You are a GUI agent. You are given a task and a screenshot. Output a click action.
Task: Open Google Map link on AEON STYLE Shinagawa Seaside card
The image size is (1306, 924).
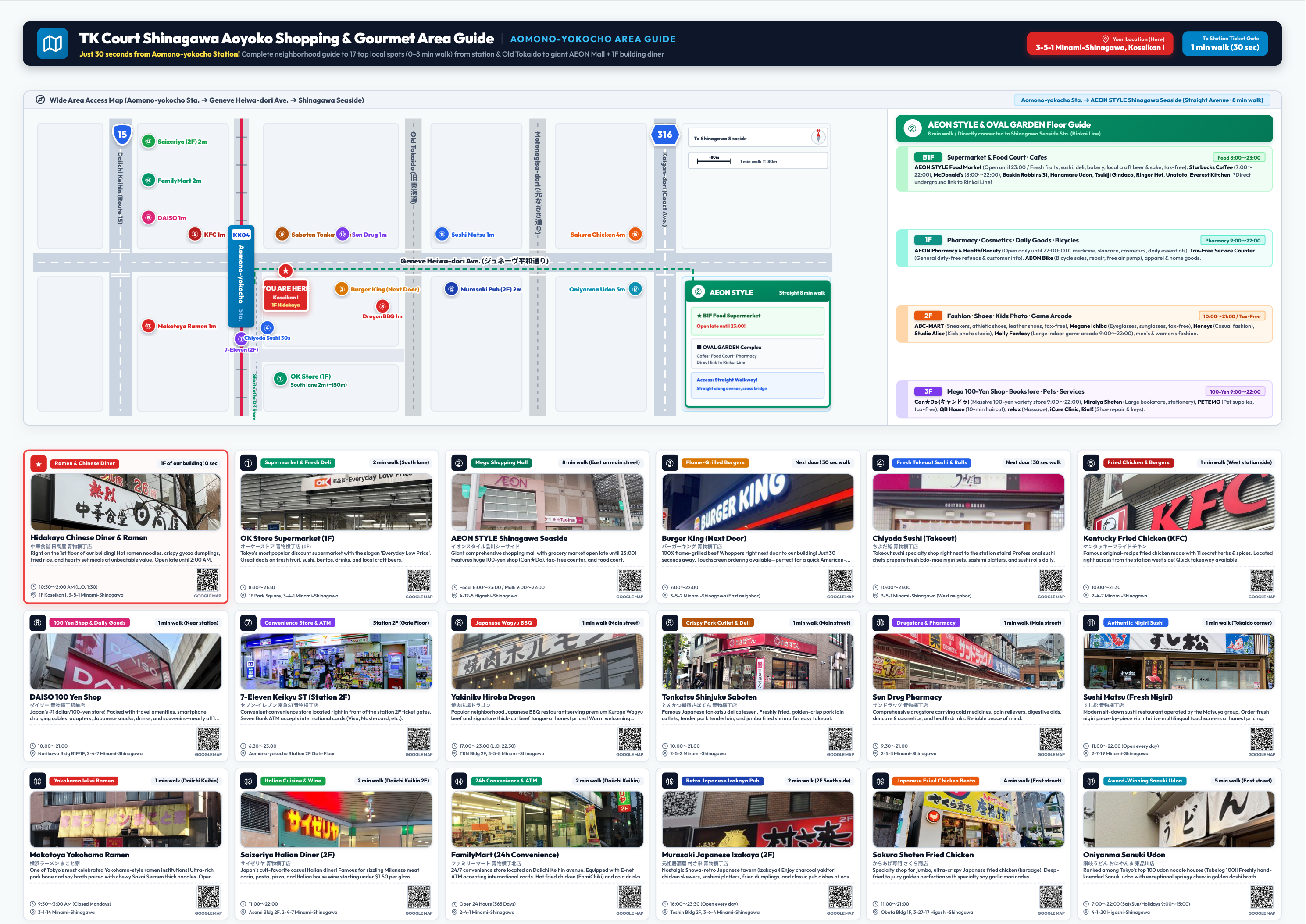pyautogui.click(x=629, y=597)
